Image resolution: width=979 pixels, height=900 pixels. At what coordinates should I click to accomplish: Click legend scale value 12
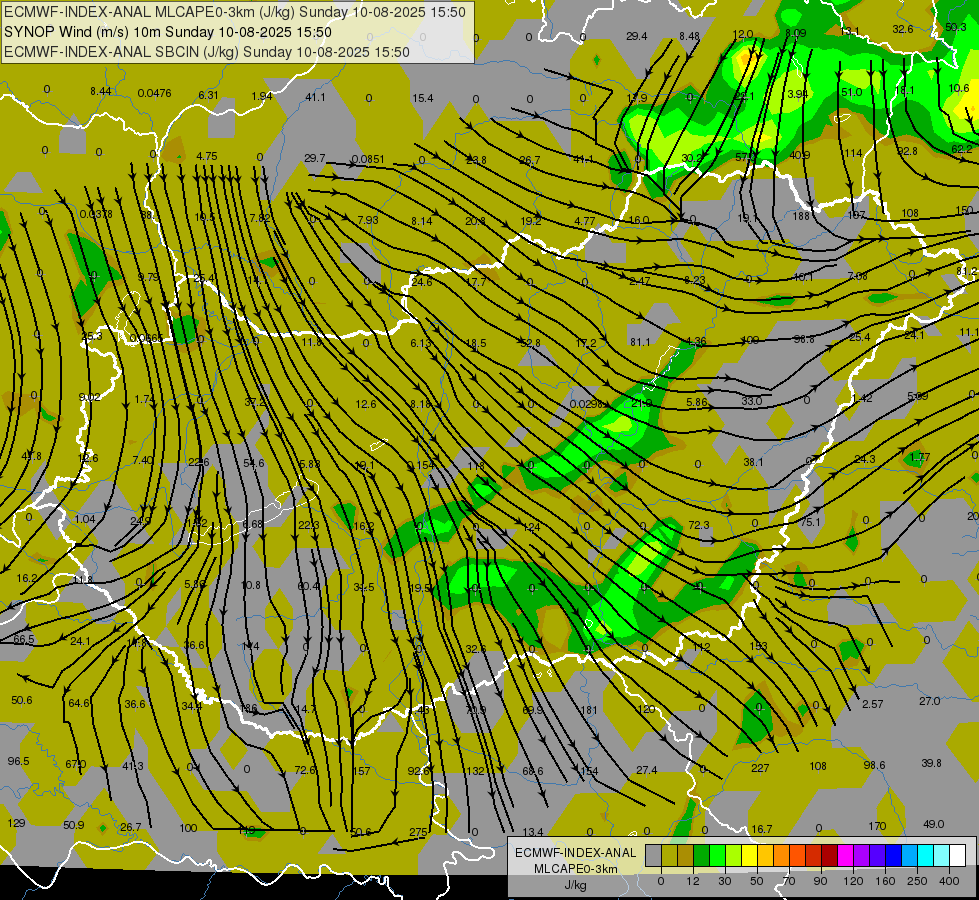pos(692,881)
